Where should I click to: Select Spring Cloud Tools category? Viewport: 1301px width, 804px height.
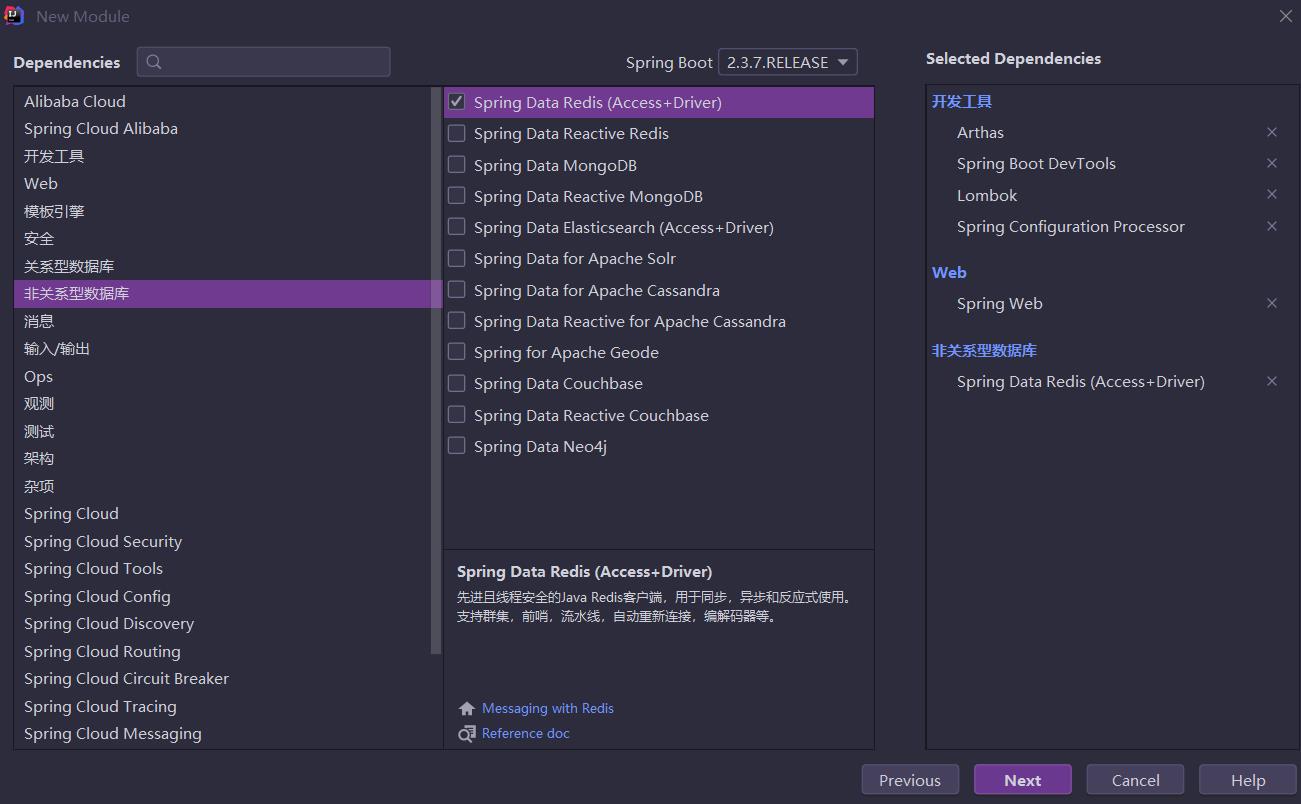tap(222, 568)
